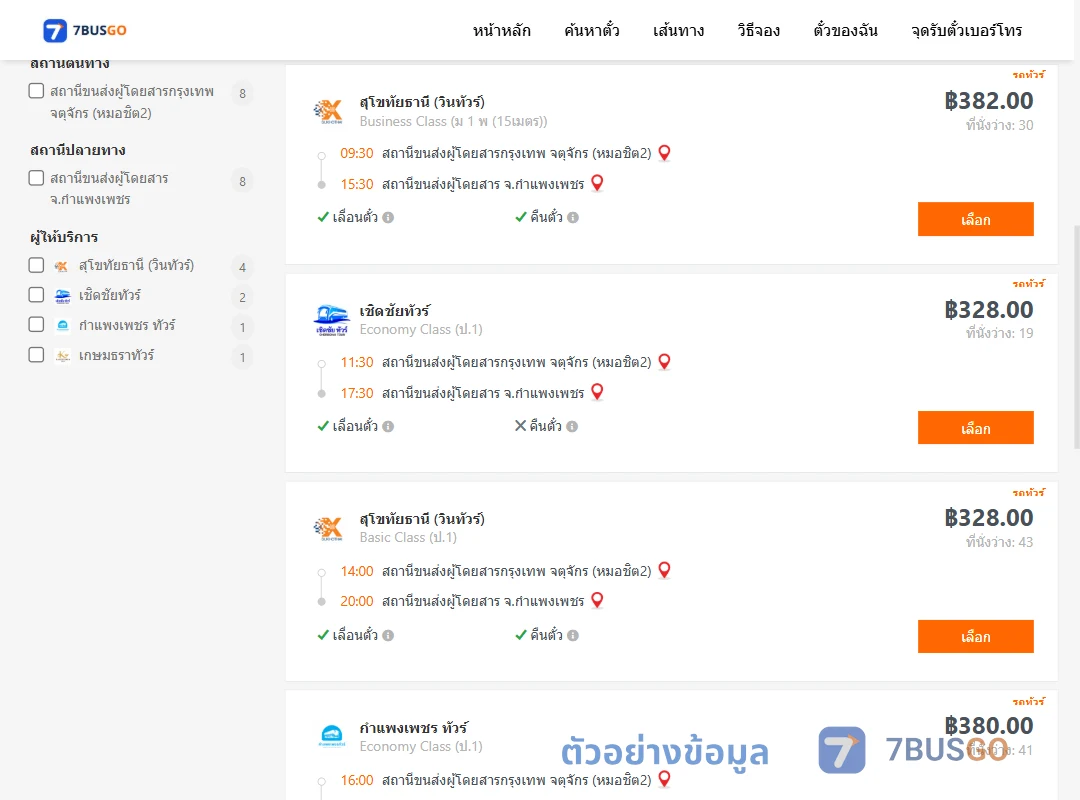
Task: Open map pin for 15:30 arrival station
Action: (597, 183)
